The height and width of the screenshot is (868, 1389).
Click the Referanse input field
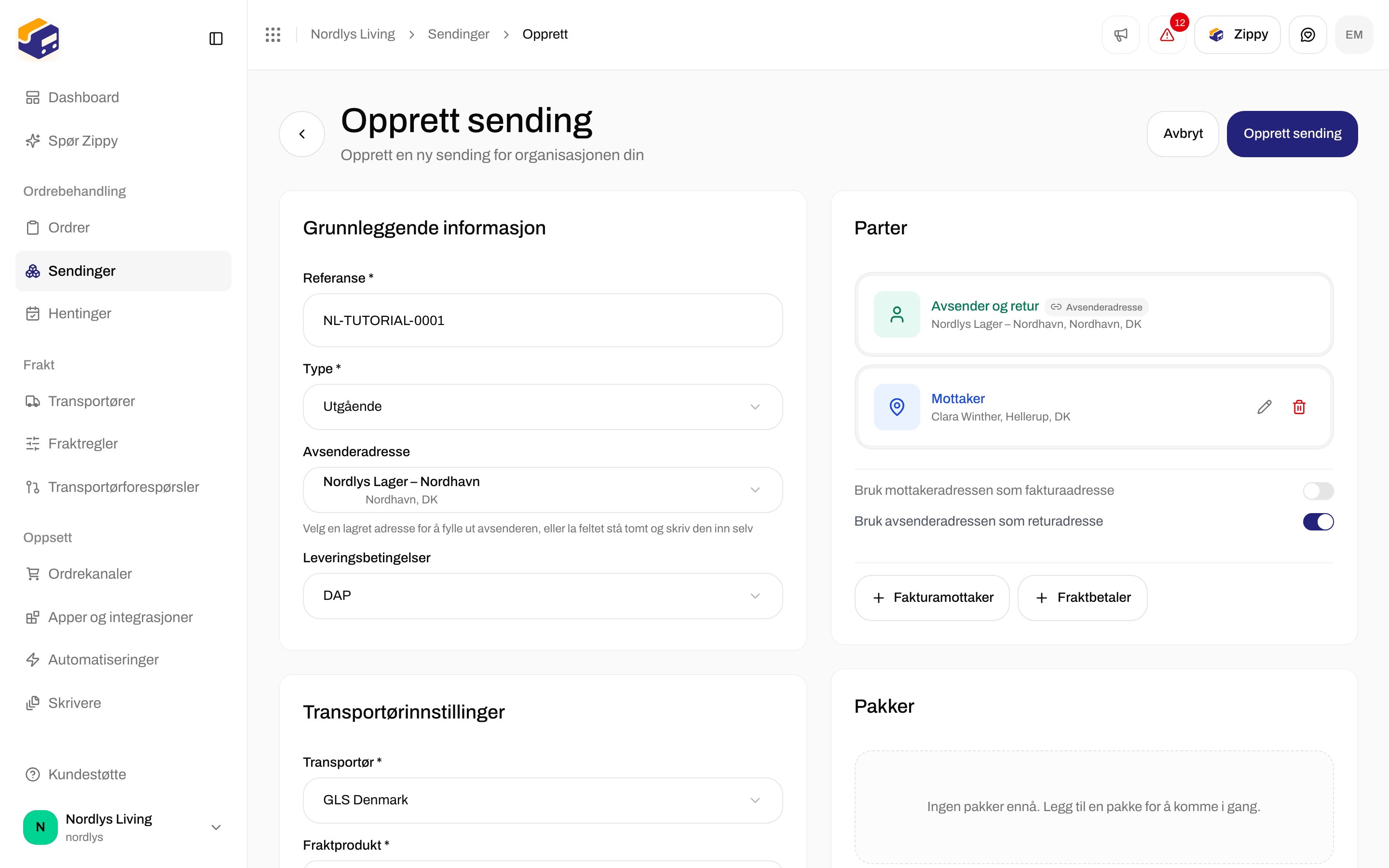(543, 320)
